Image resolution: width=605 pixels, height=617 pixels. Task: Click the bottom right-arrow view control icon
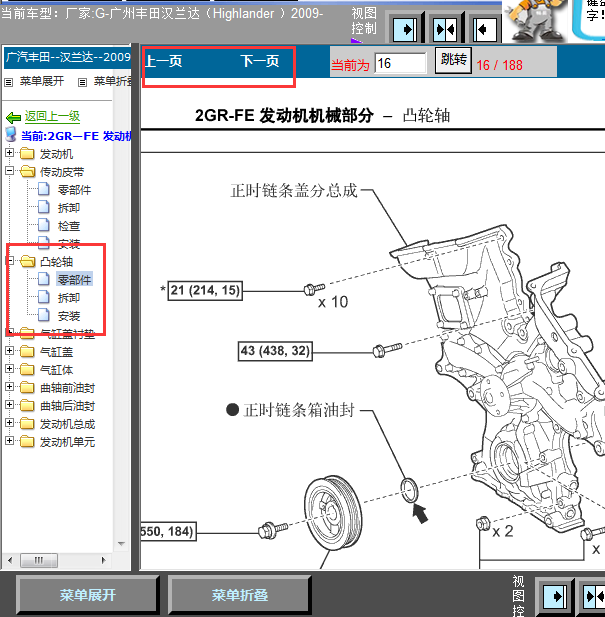click(555, 596)
